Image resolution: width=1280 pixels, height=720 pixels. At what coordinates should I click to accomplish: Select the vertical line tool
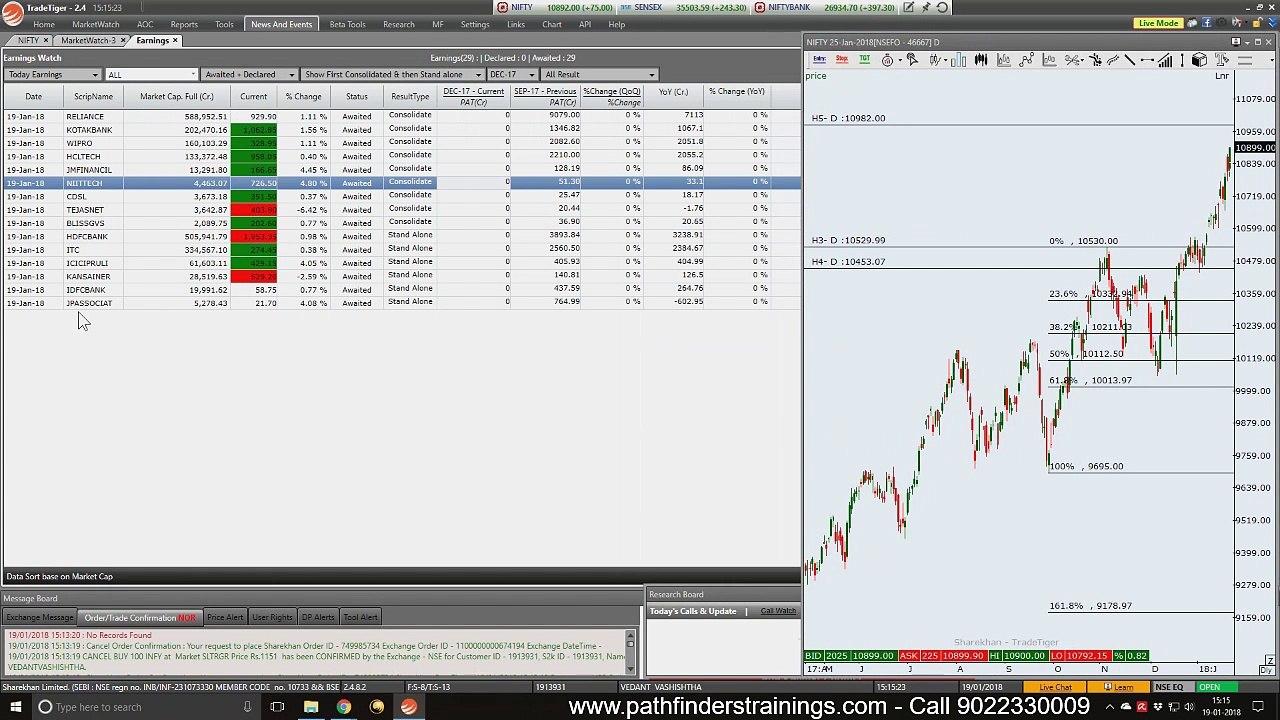pos(1182,60)
